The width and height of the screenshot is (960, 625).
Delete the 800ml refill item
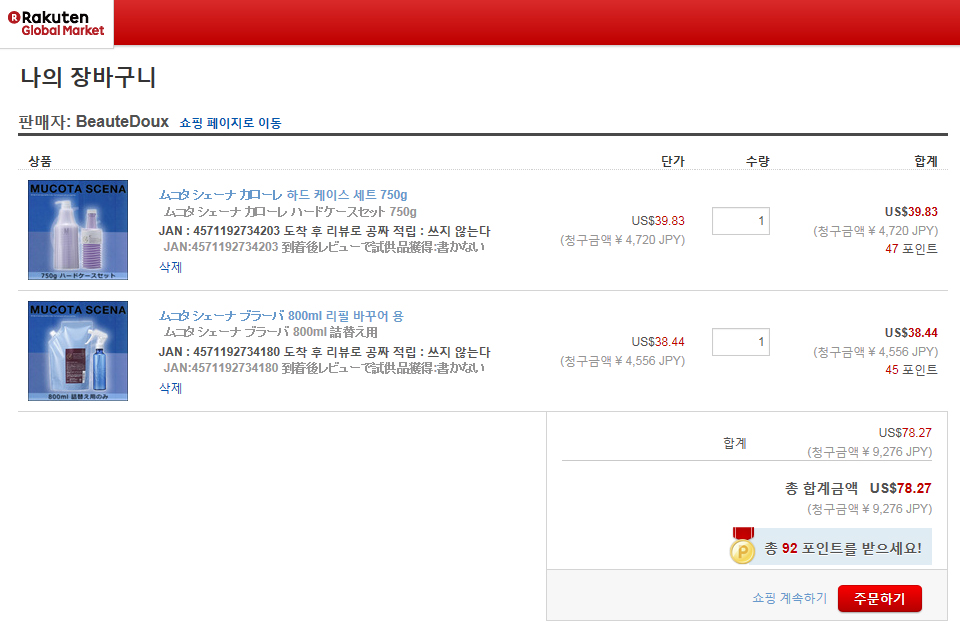(170, 388)
